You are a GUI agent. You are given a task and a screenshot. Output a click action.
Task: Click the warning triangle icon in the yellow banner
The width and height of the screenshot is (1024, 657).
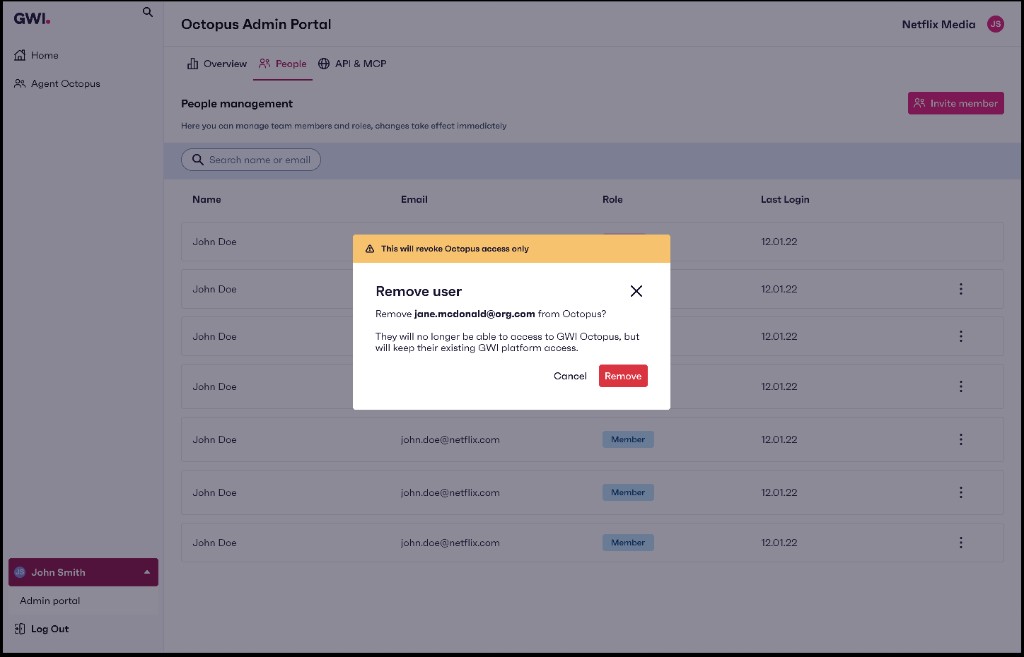(x=370, y=249)
